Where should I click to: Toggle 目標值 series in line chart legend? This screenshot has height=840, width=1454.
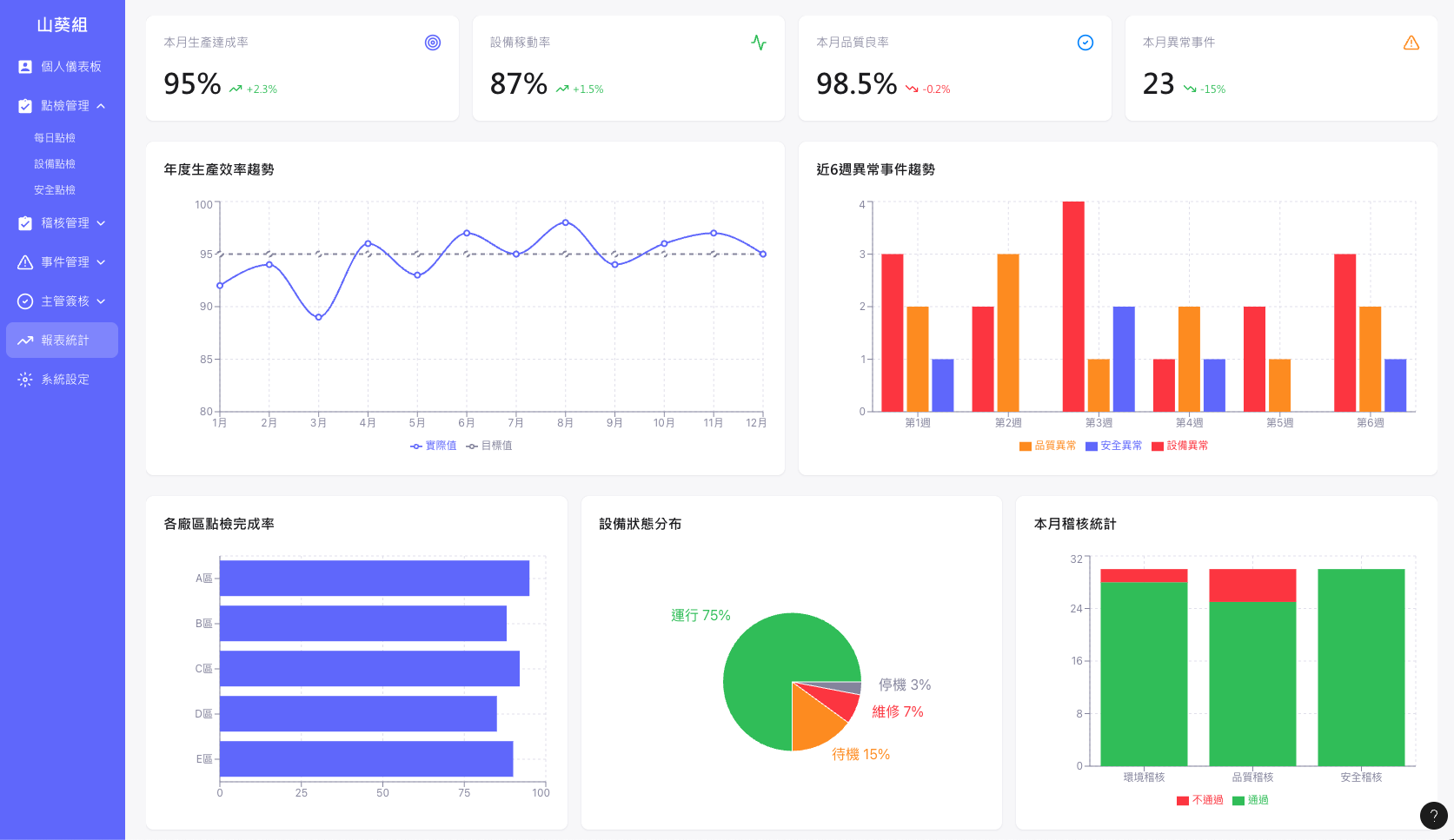click(489, 446)
